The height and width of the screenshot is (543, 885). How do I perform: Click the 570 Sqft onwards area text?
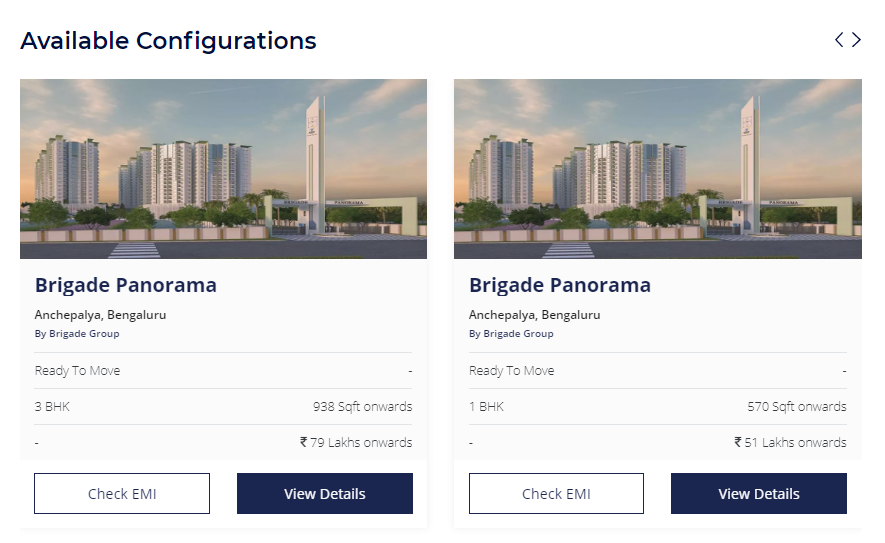click(796, 407)
